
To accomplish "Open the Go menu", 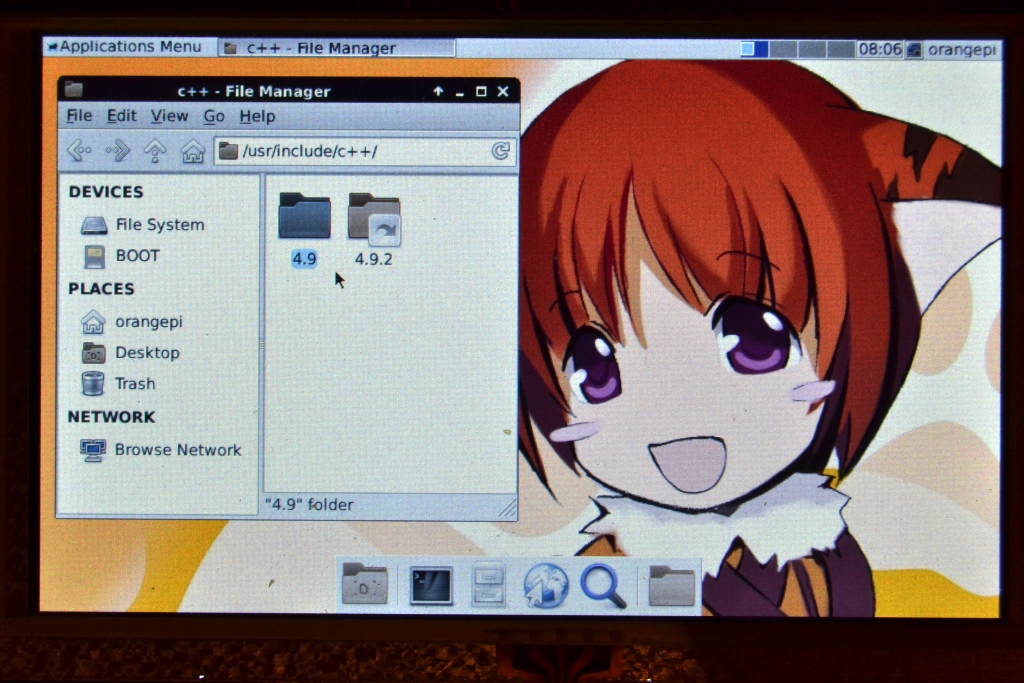I will 214,116.
